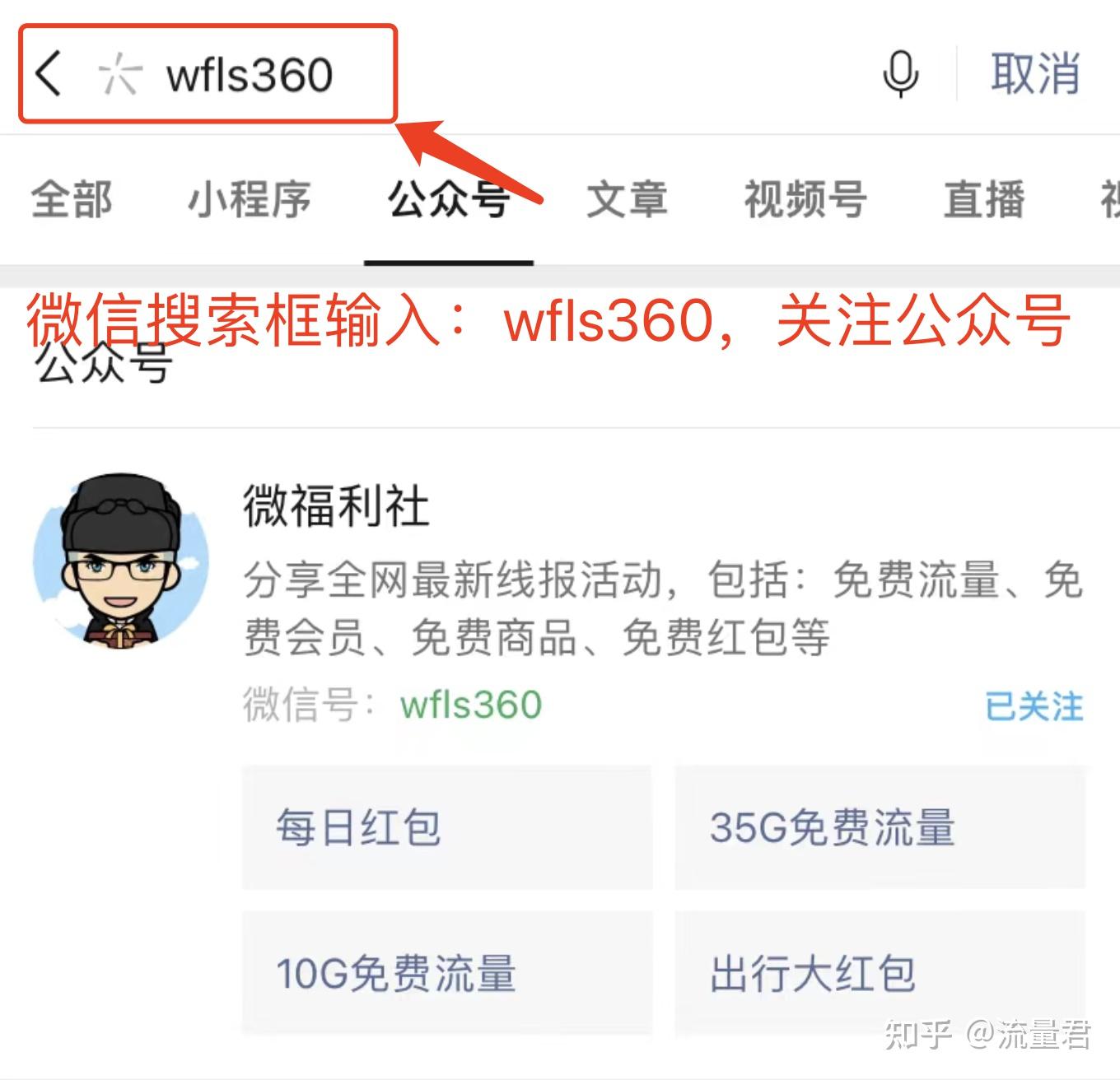The image size is (1120, 1080).
Task: Tap the 已关注 follow status button
Action: pyautogui.click(x=1034, y=707)
